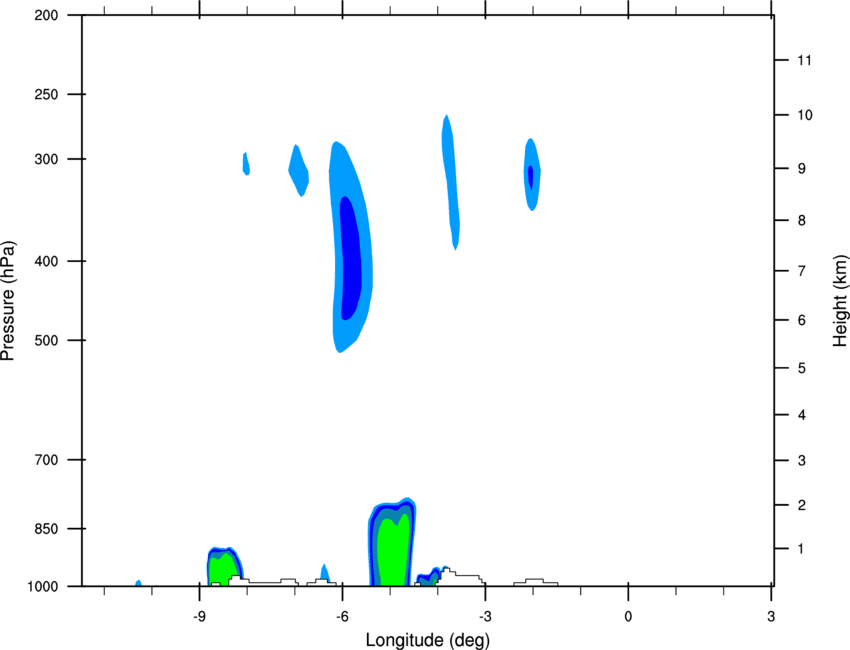Viewport: 850px width, 650px height.
Task: Click the thin light-blue streak reaching 10 km
Action: coord(451,182)
